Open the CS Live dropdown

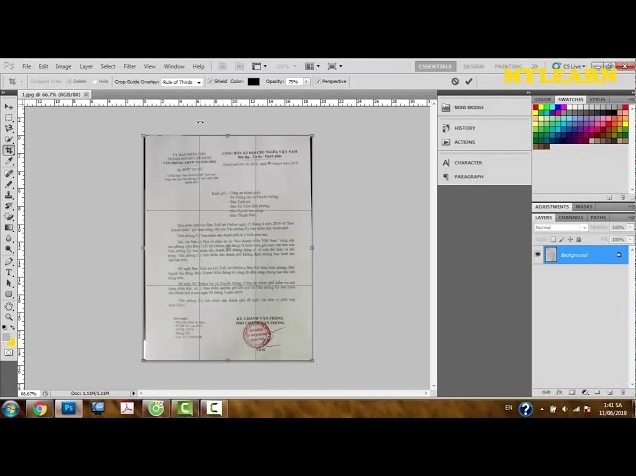coord(569,66)
